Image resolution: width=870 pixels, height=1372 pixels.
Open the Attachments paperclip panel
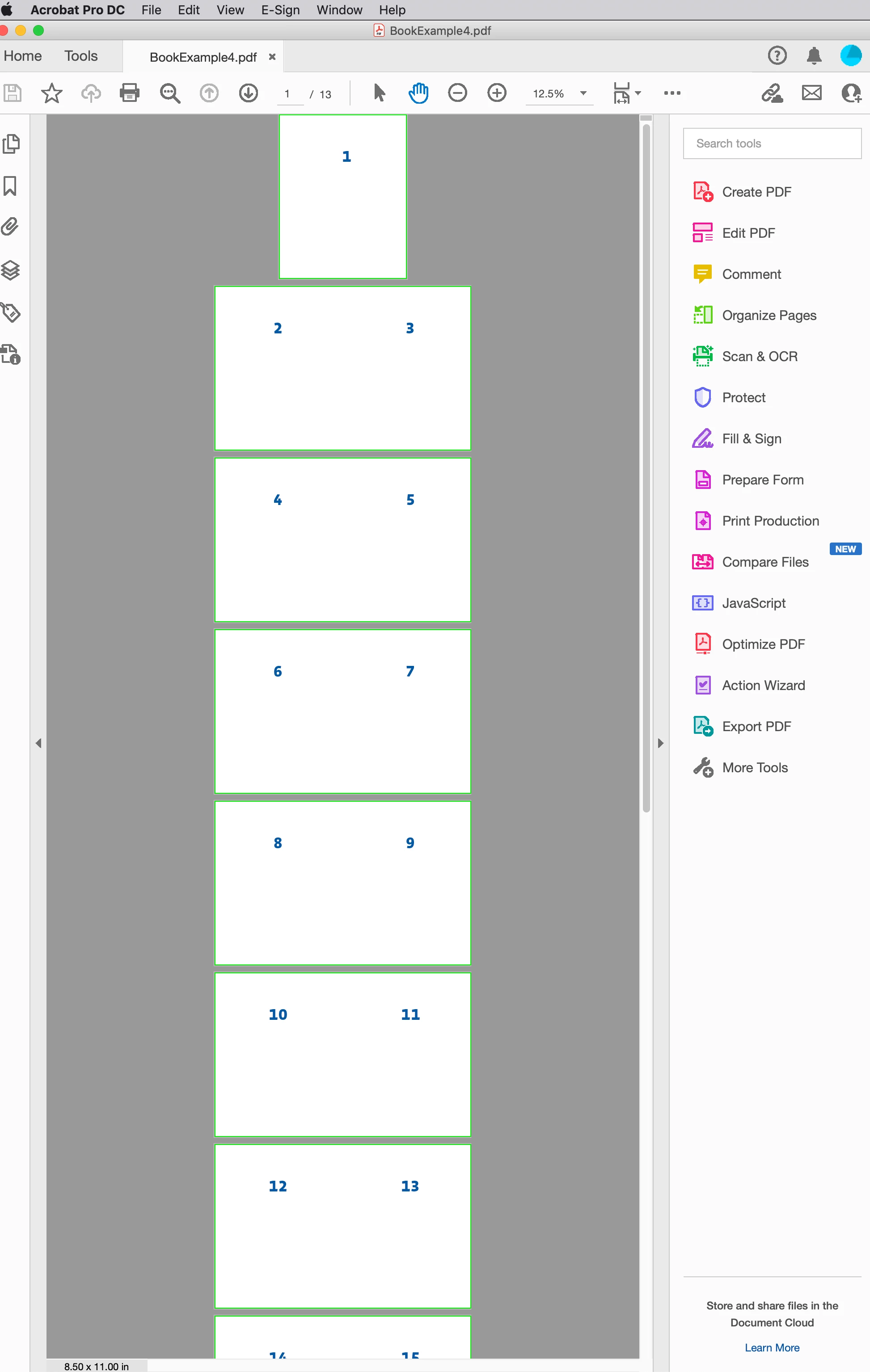pyautogui.click(x=10, y=227)
